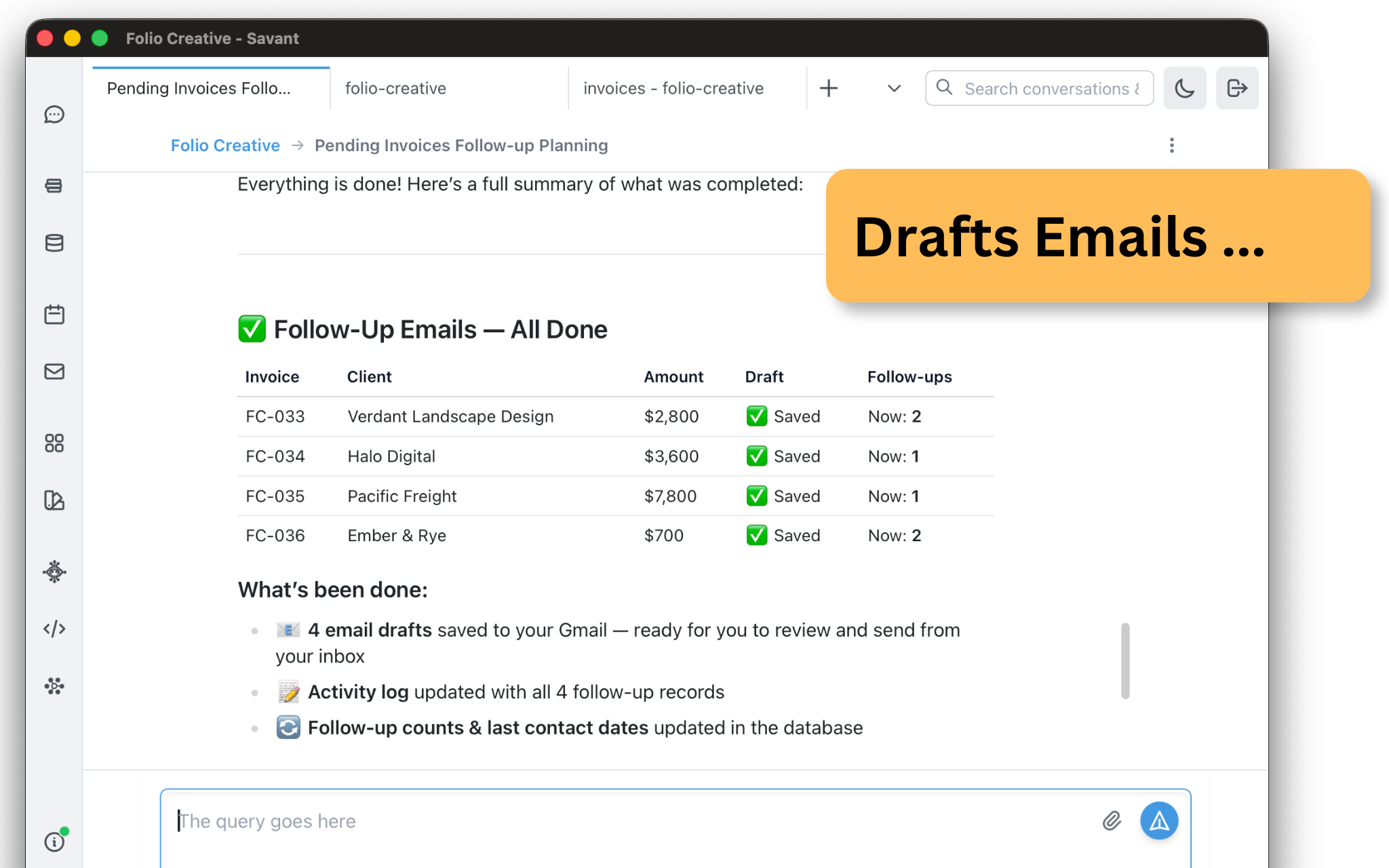The height and width of the screenshot is (868, 1389).
Task: Click the 4 email drafts bullet text
Action: (x=618, y=643)
